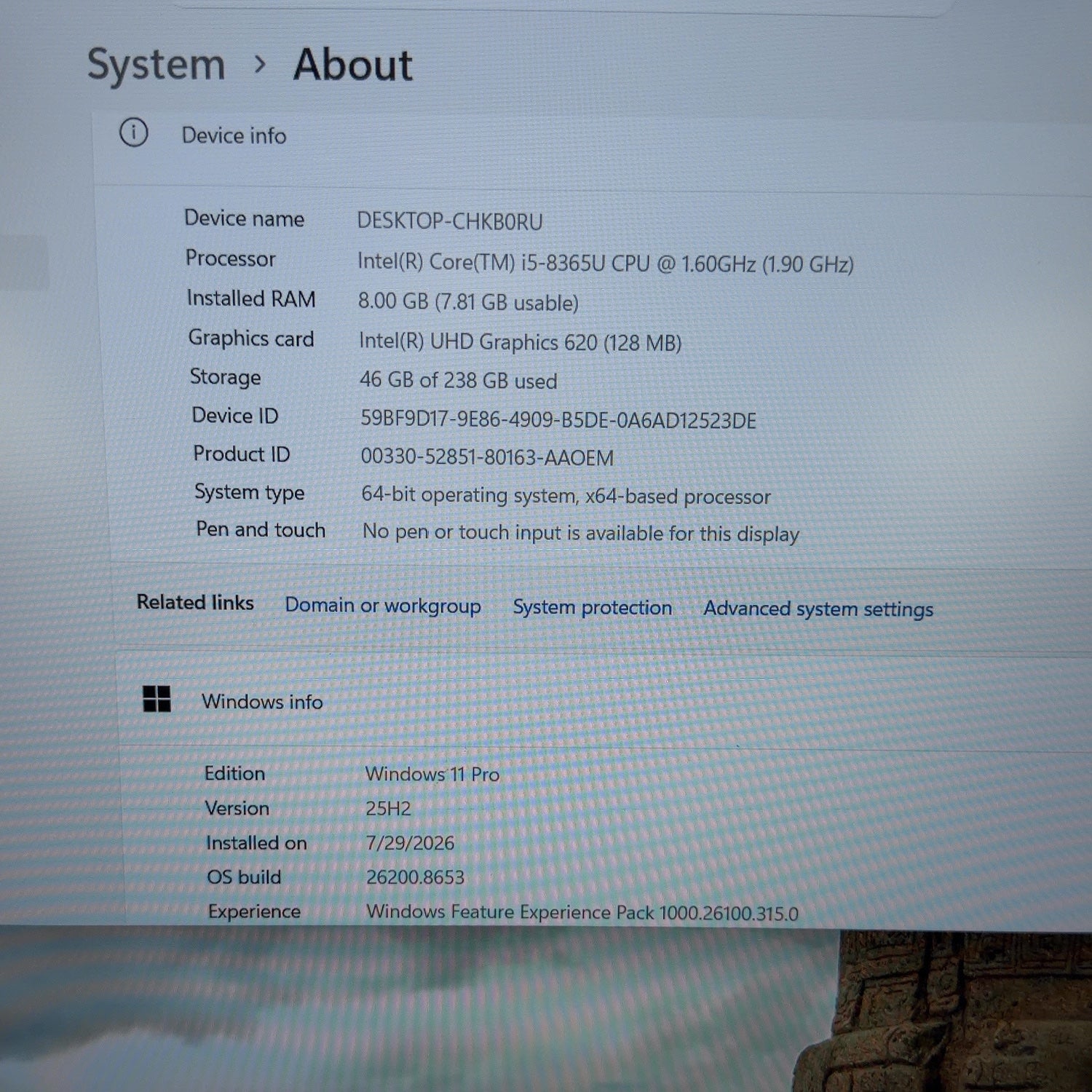1092x1092 pixels.
Task: Click the Graphics card label
Action: [251, 339]
